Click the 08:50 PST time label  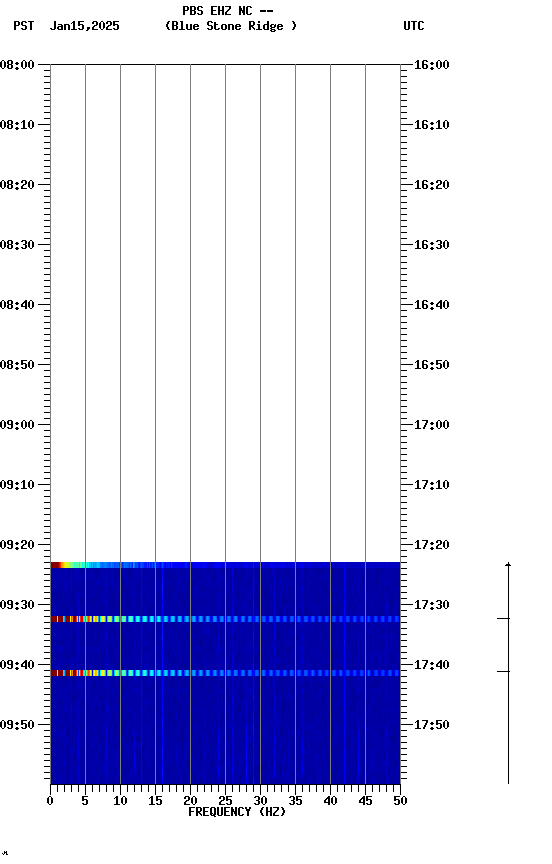17,365
